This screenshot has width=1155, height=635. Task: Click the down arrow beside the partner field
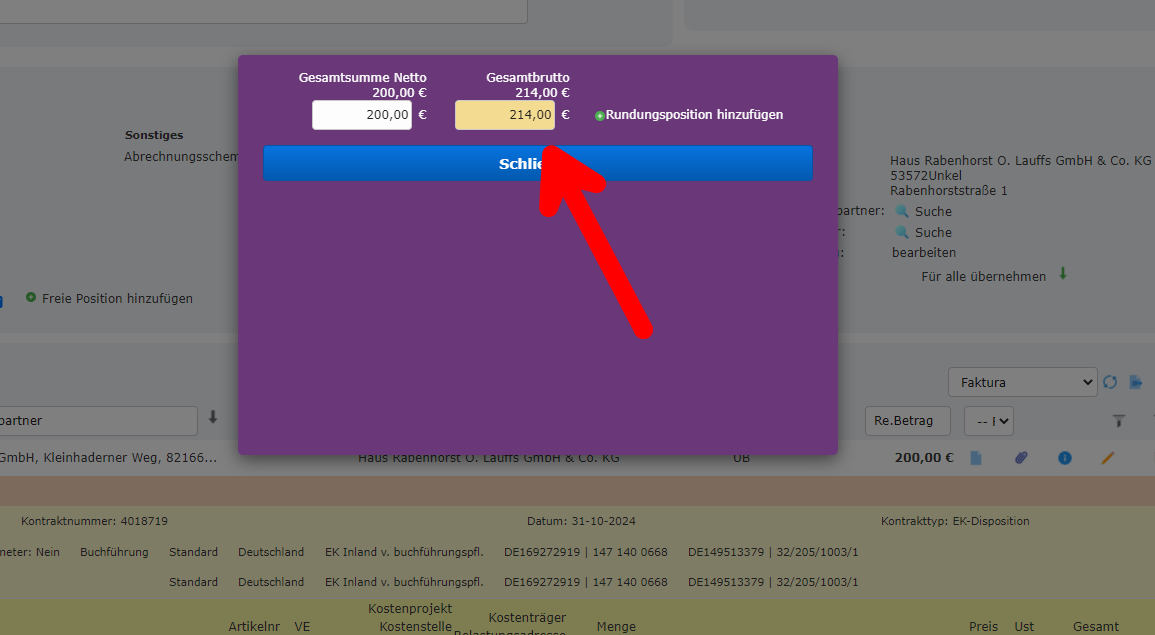point(213,420)
